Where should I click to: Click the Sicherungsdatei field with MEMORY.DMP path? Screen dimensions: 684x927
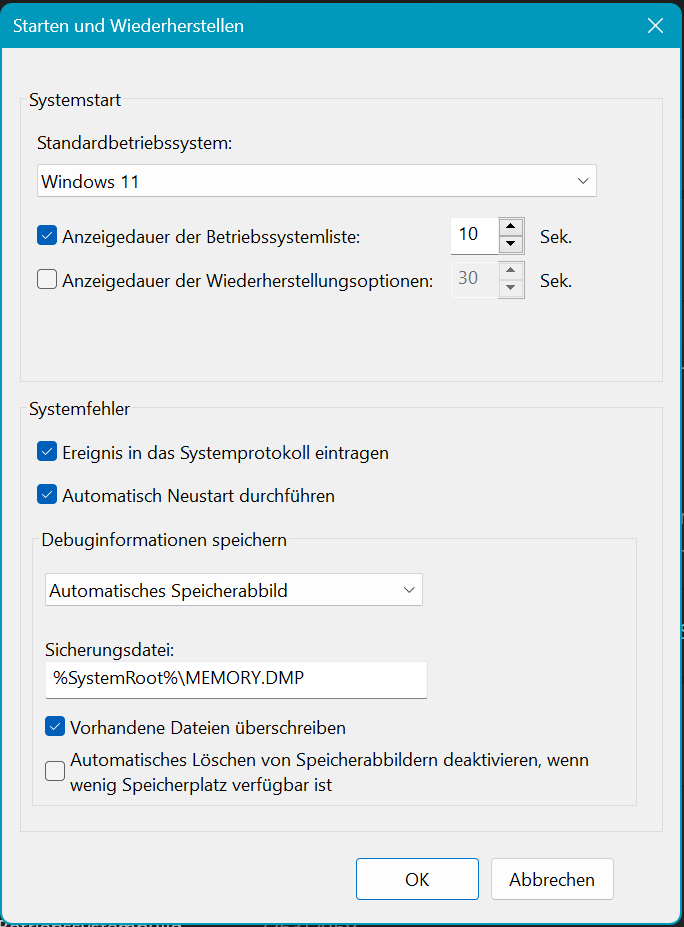point(236,679)
